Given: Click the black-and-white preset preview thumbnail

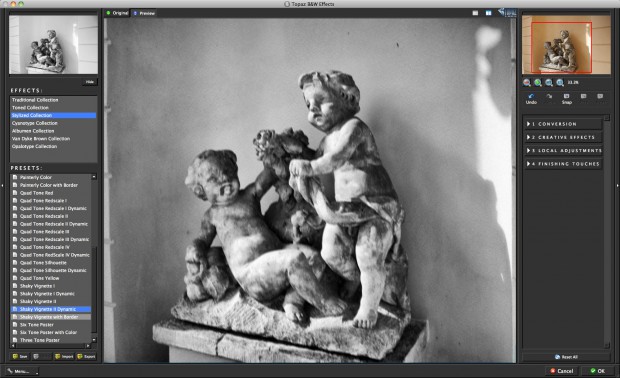Looking at the screenshot, I should (53, 45).
